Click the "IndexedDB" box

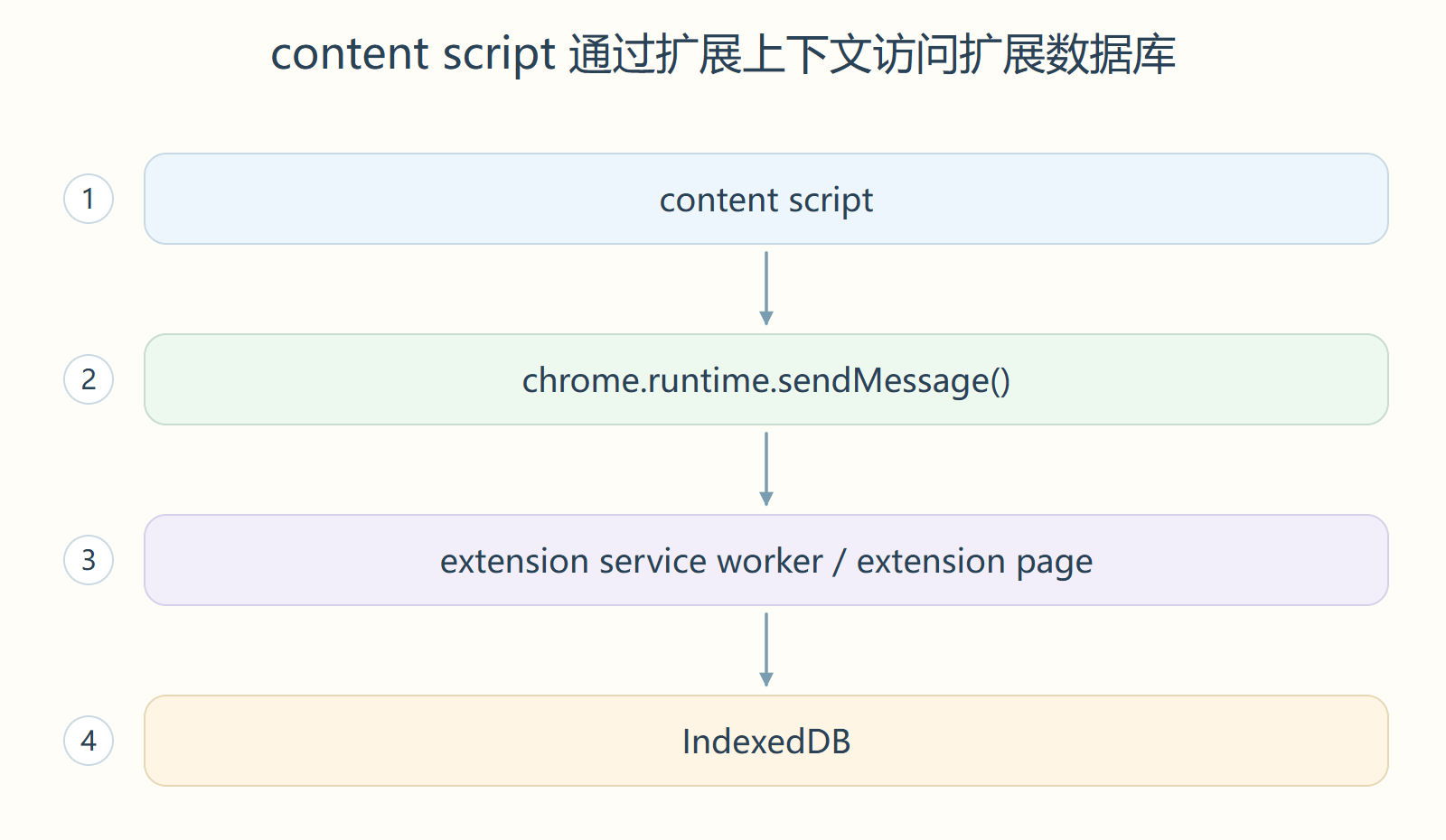pyautogui.click(x=766, y=741)
